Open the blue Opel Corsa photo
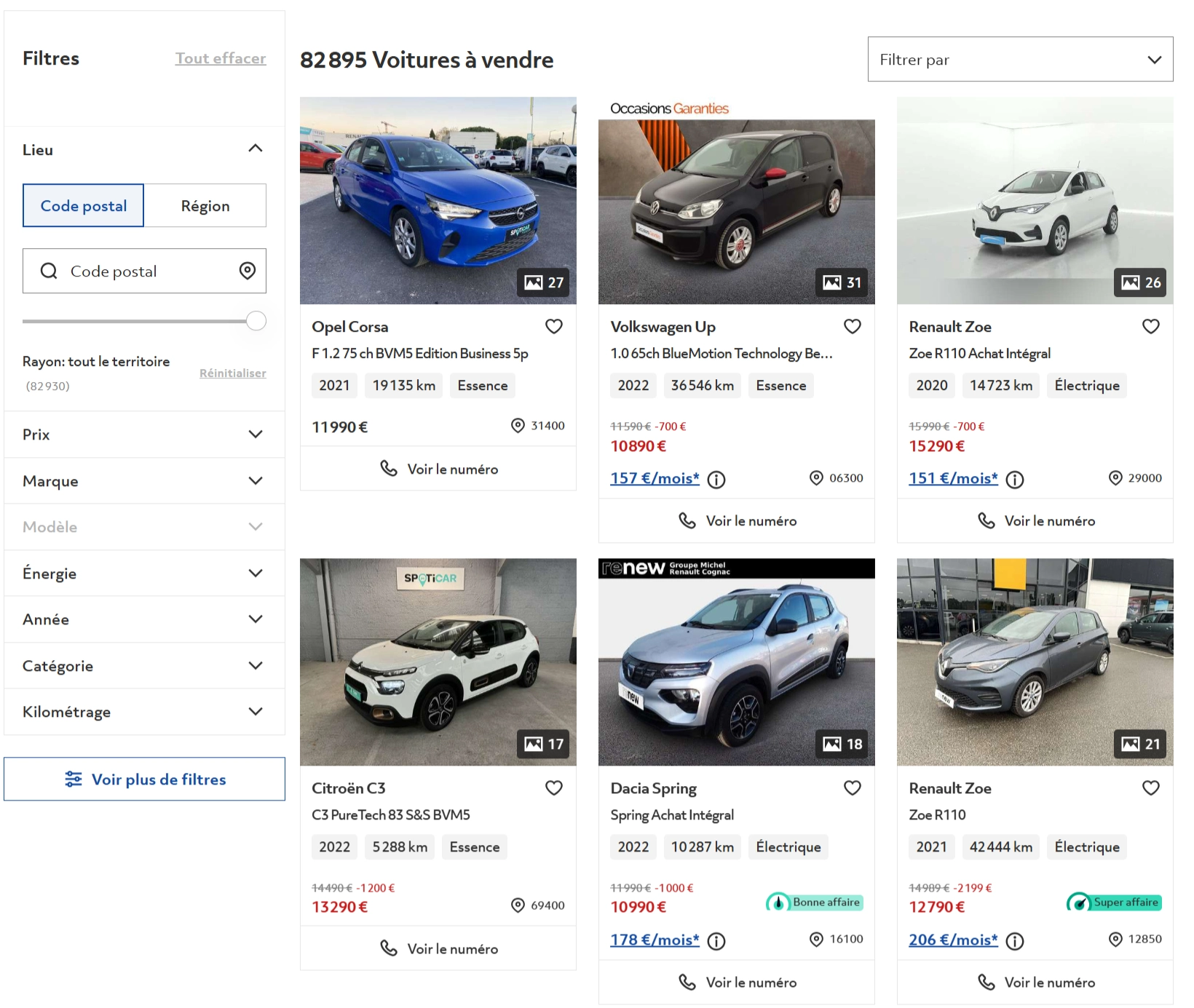The image size is (1194, 1008). [x=438, y=200]
